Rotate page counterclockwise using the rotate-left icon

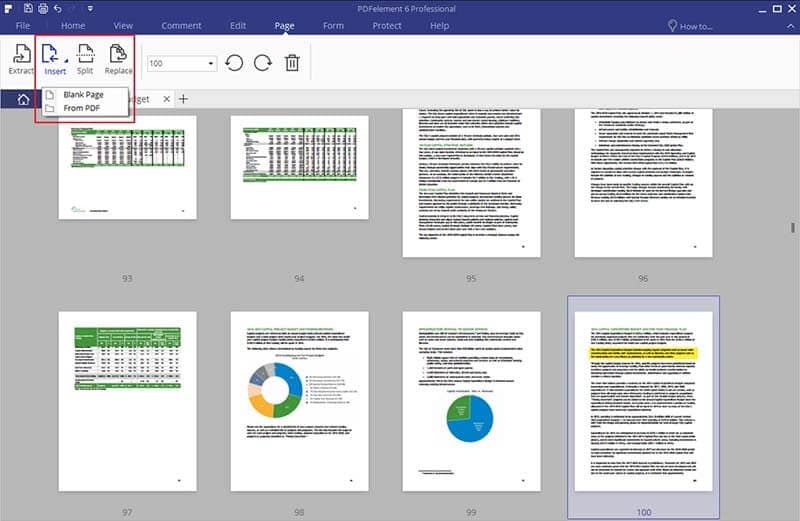click(x=234, y=63)
